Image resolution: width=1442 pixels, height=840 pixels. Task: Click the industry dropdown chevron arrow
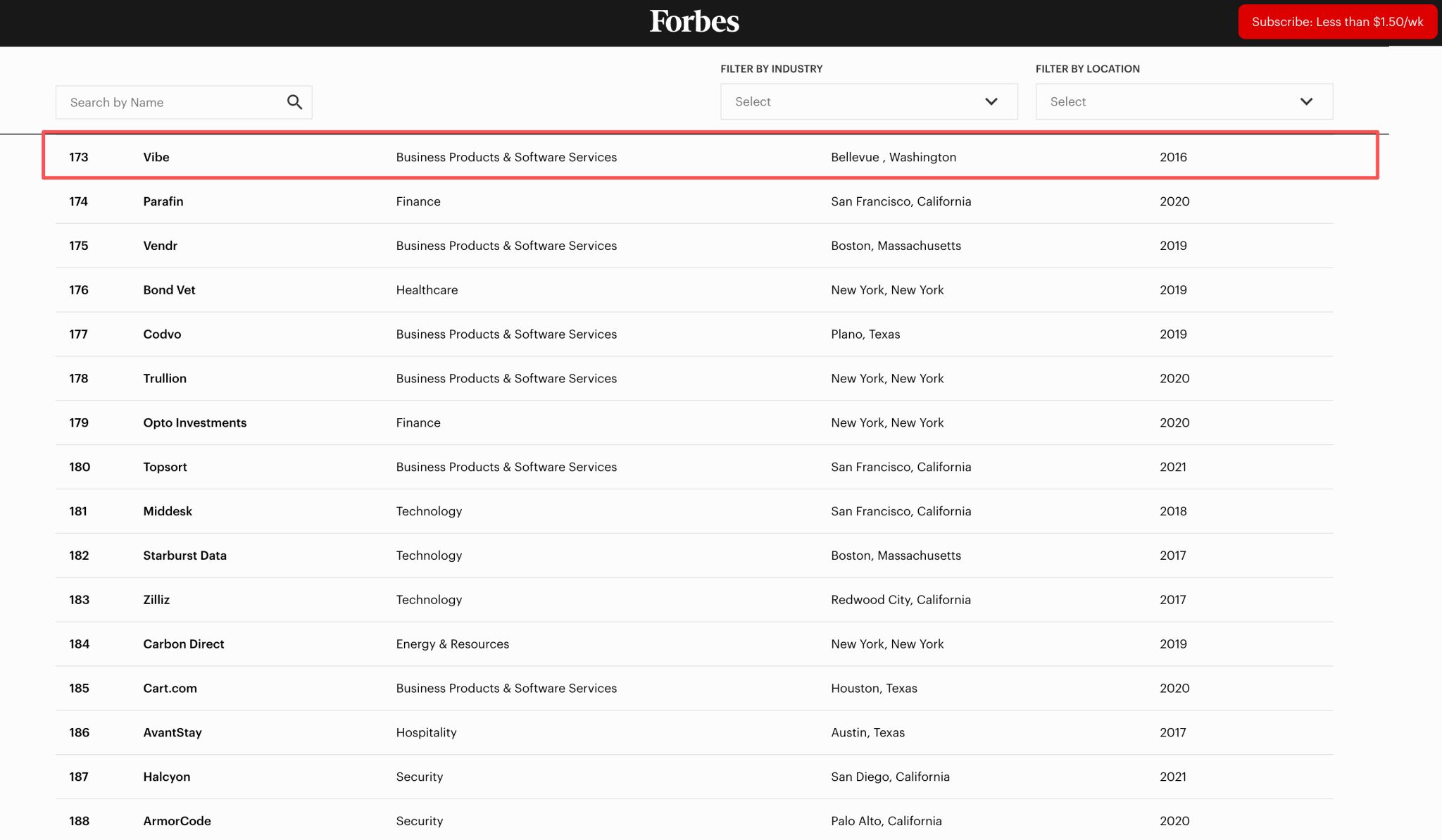click(991, 101)
